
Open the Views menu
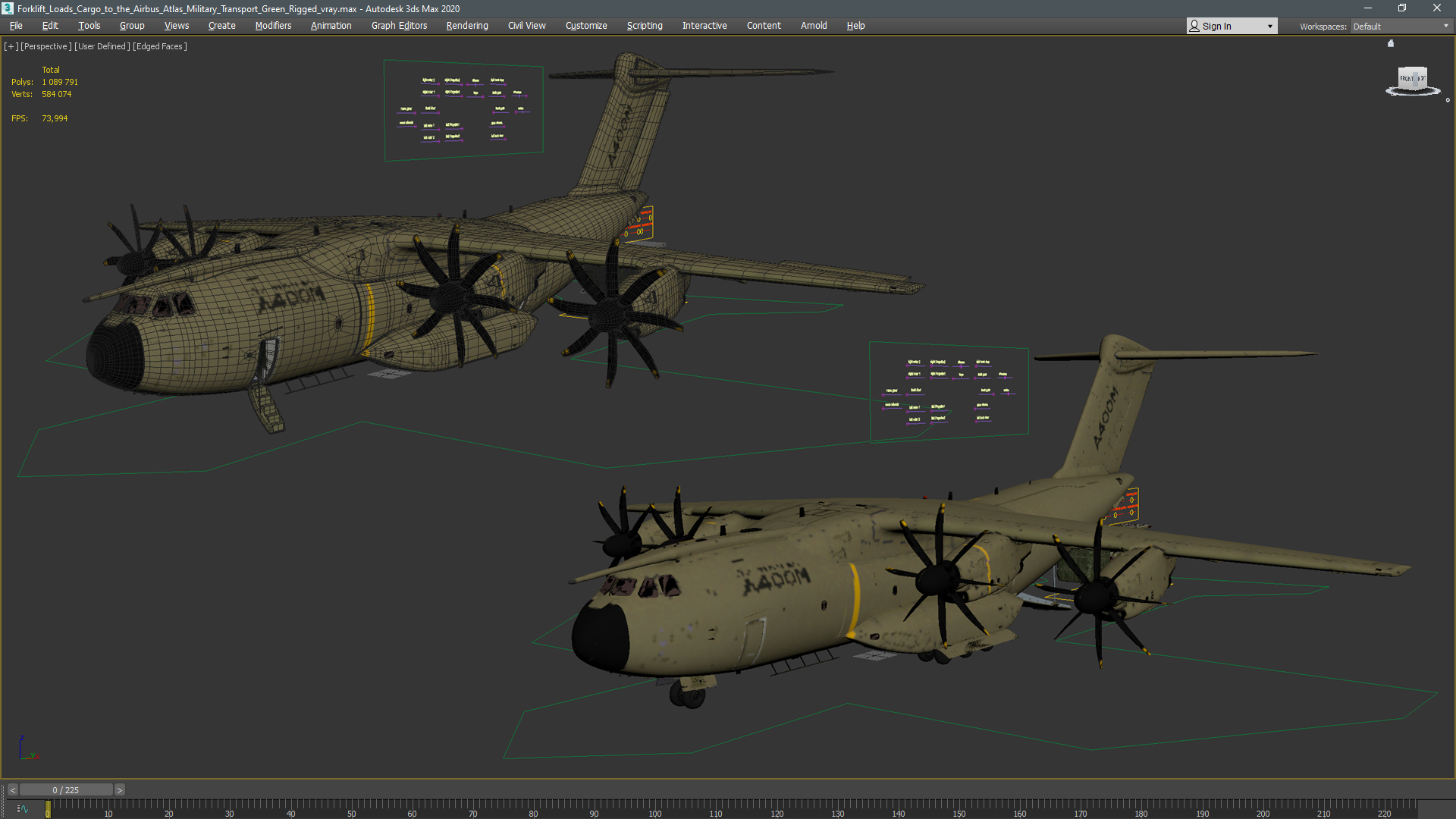point(177,26)
